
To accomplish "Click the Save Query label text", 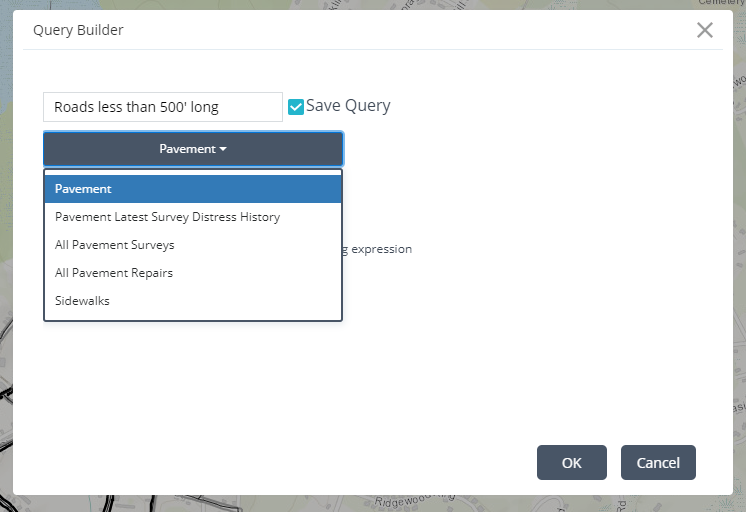I will pyautogui.click(x=348, y=106).
